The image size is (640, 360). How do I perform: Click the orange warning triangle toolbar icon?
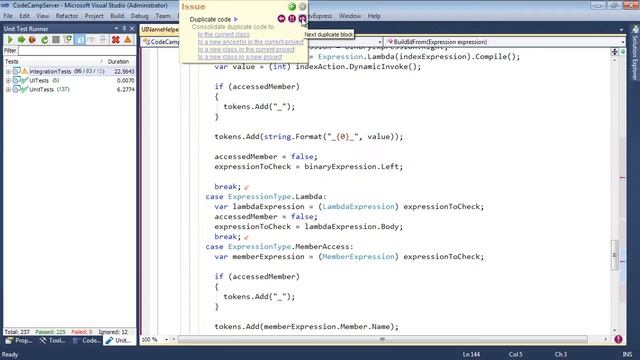(128, 40)
